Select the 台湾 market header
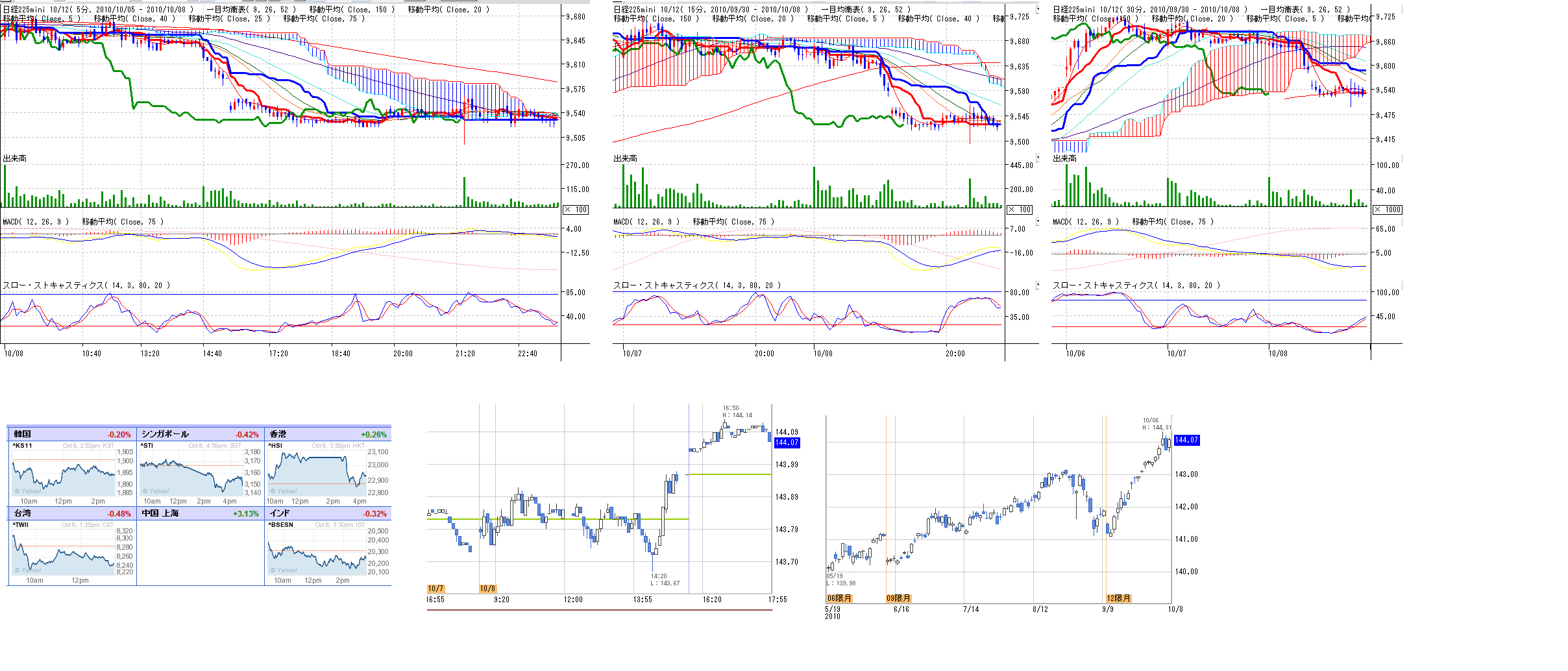This screenshot has width=1568, height=671. 23,513
